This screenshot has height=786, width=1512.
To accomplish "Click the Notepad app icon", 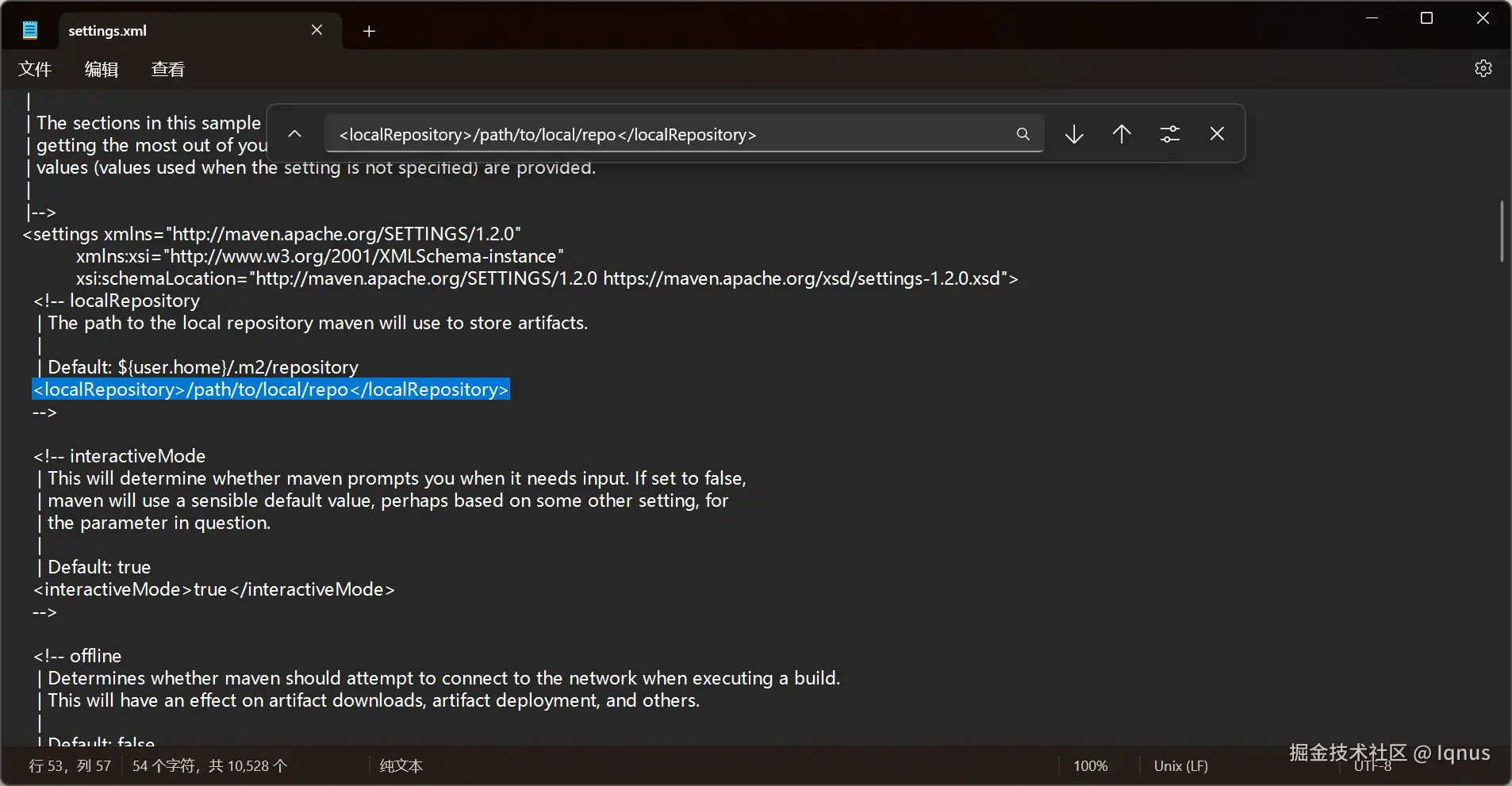I will click(x=30, y=31).
